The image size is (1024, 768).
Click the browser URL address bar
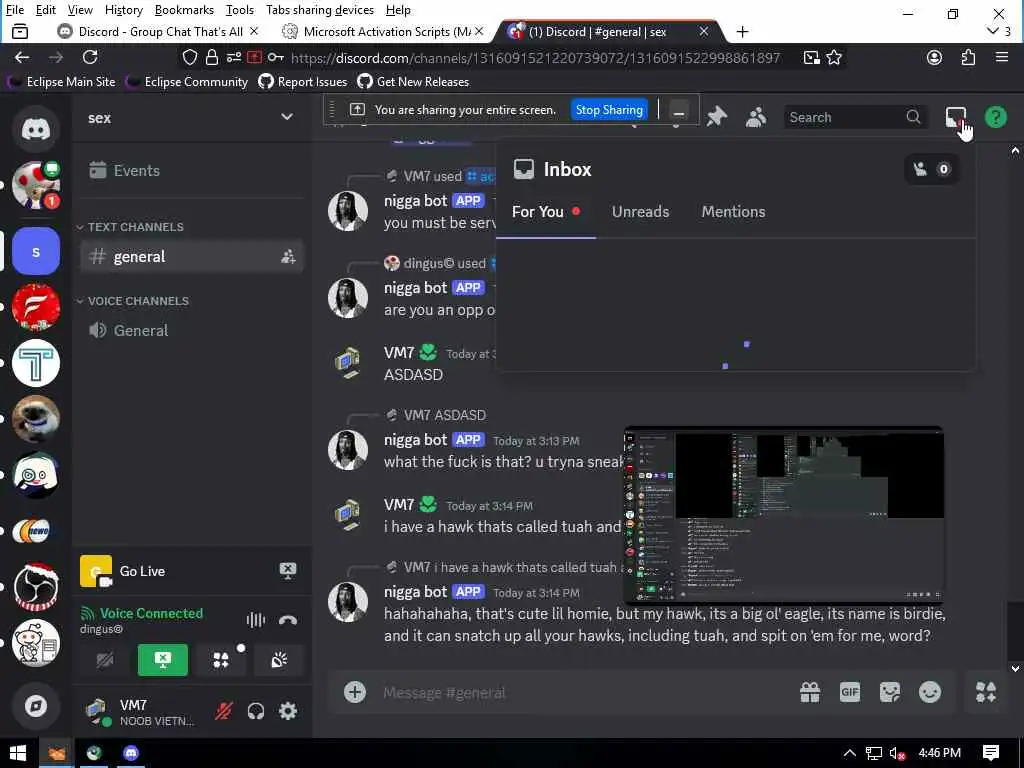[536, 57]
